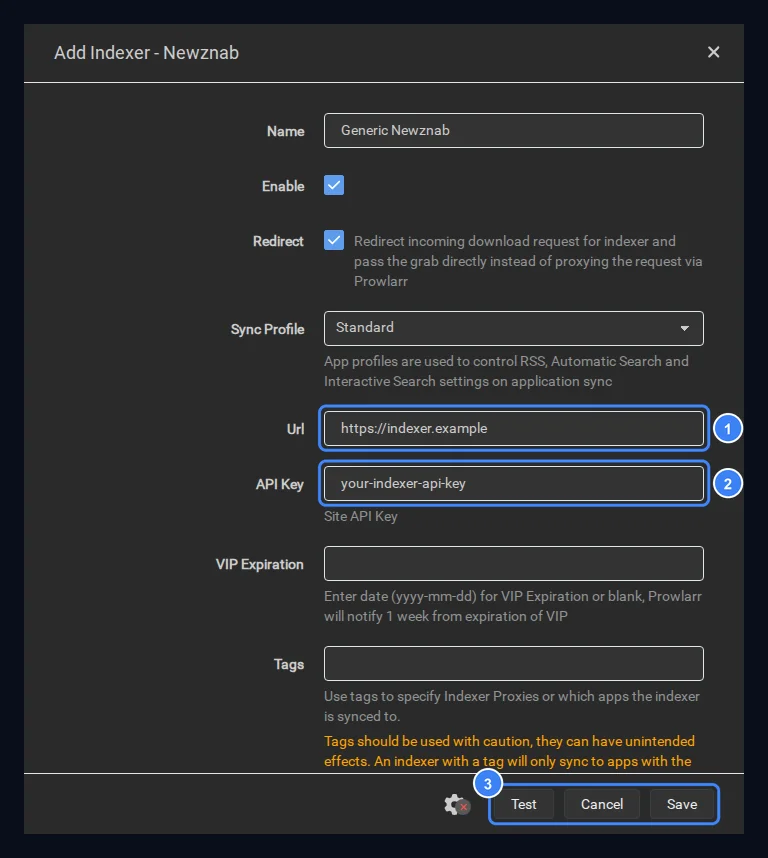Image resolution: width=768 pixels, height=858 pixels.
Task: Toggle advanced settings gear icon
Action: 456,804
